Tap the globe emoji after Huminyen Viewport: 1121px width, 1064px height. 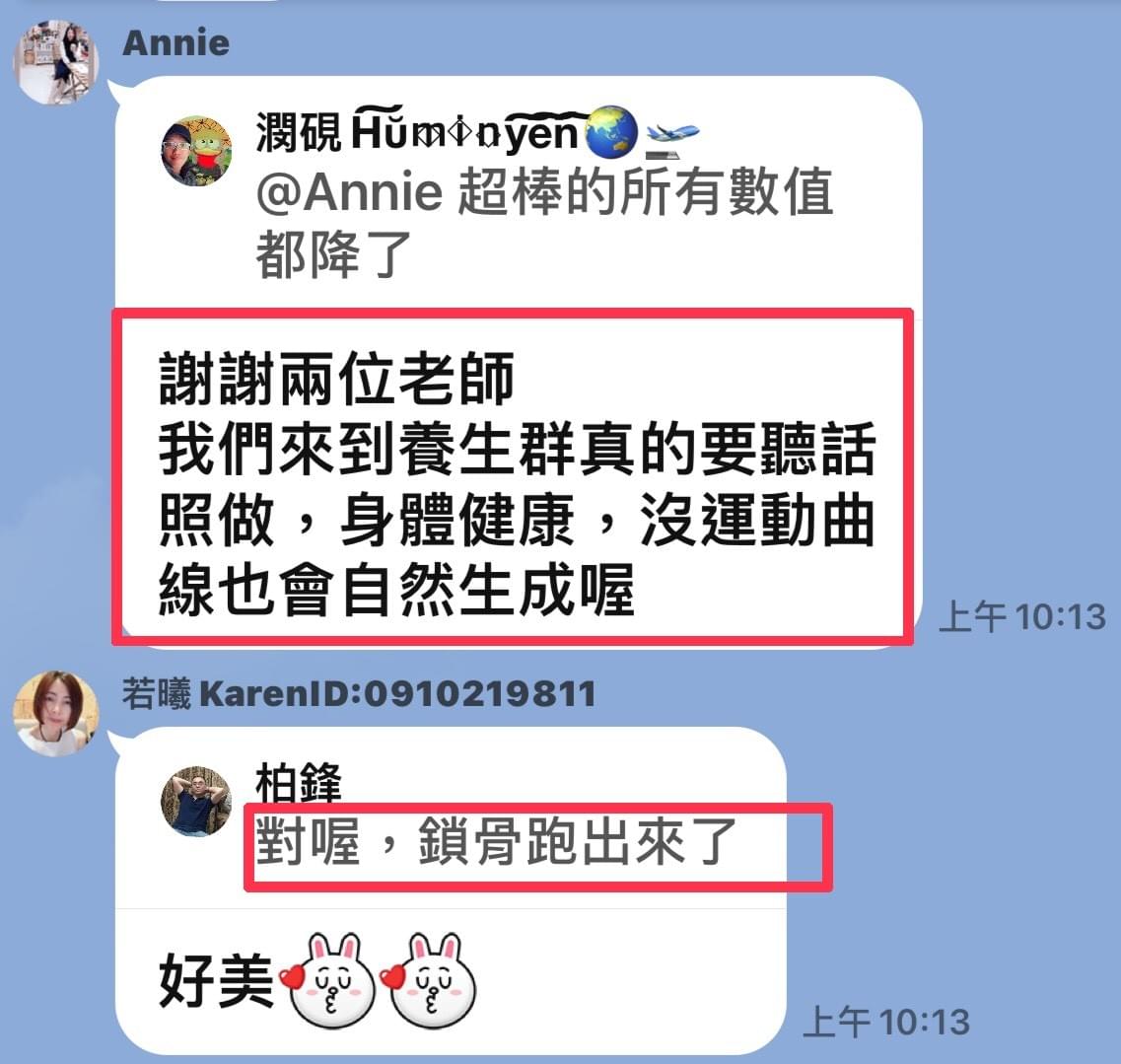(x=610, y=132)
